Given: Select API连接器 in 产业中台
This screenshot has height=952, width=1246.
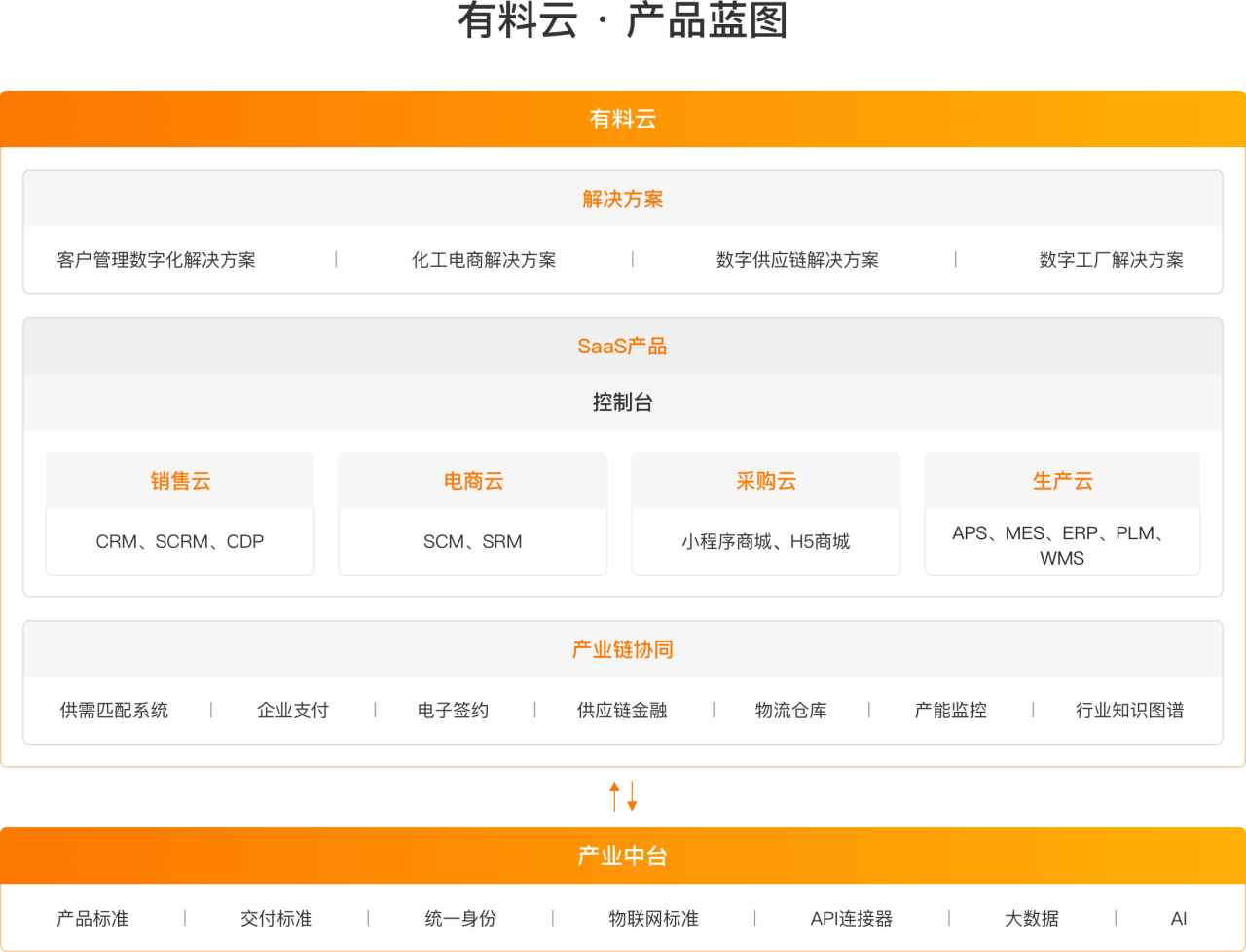Looking at the screenshot, I should [852, 919].
